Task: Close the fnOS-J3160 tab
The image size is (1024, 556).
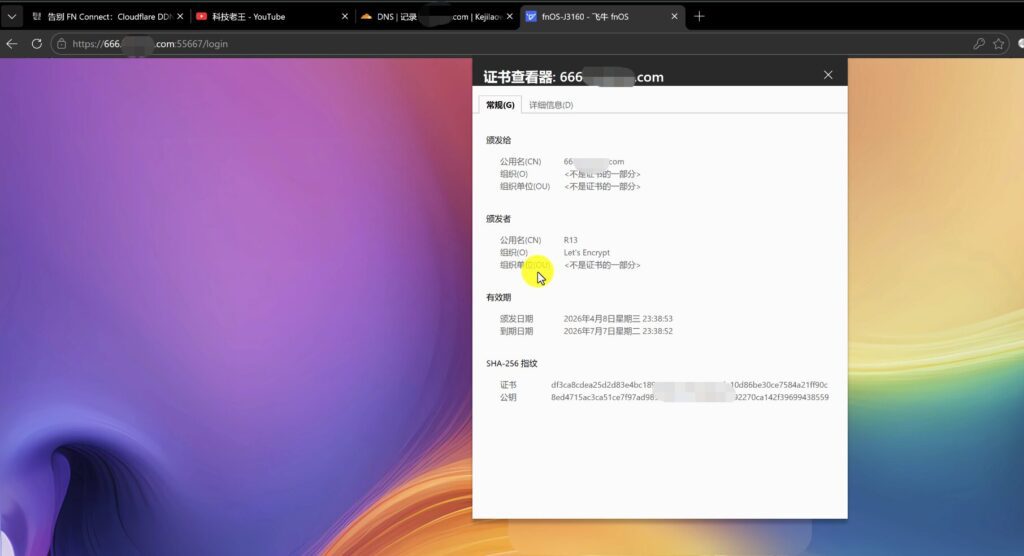Action: click(675, 16)
